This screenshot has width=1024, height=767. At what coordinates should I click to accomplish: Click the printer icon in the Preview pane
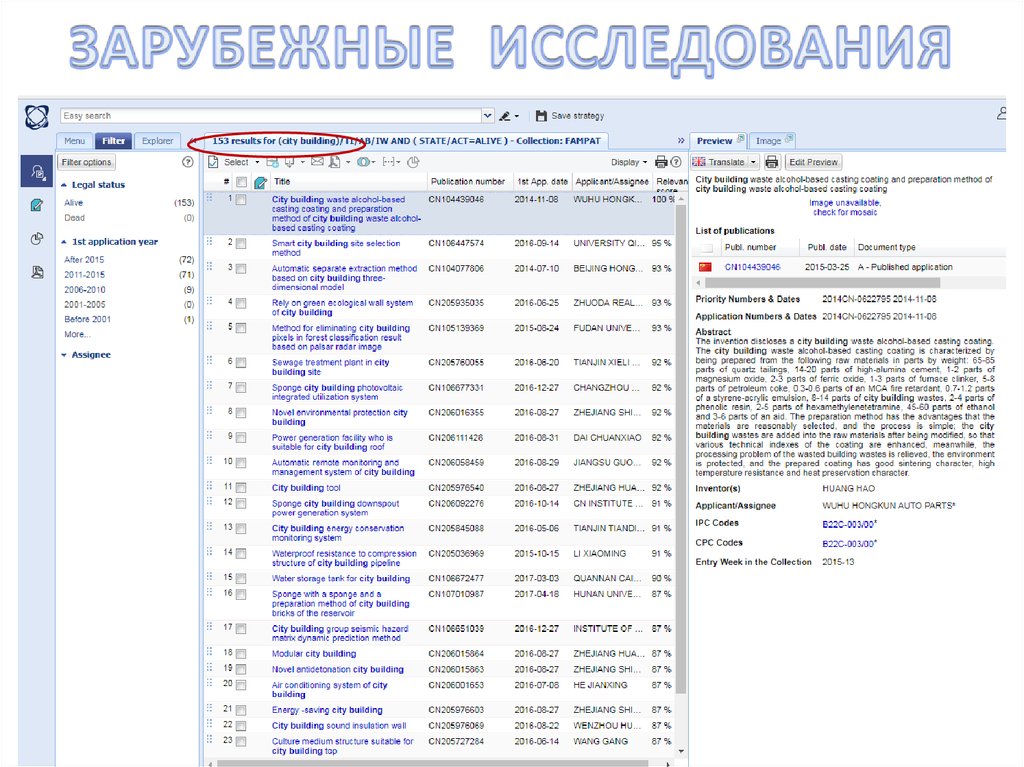[771, 162]
